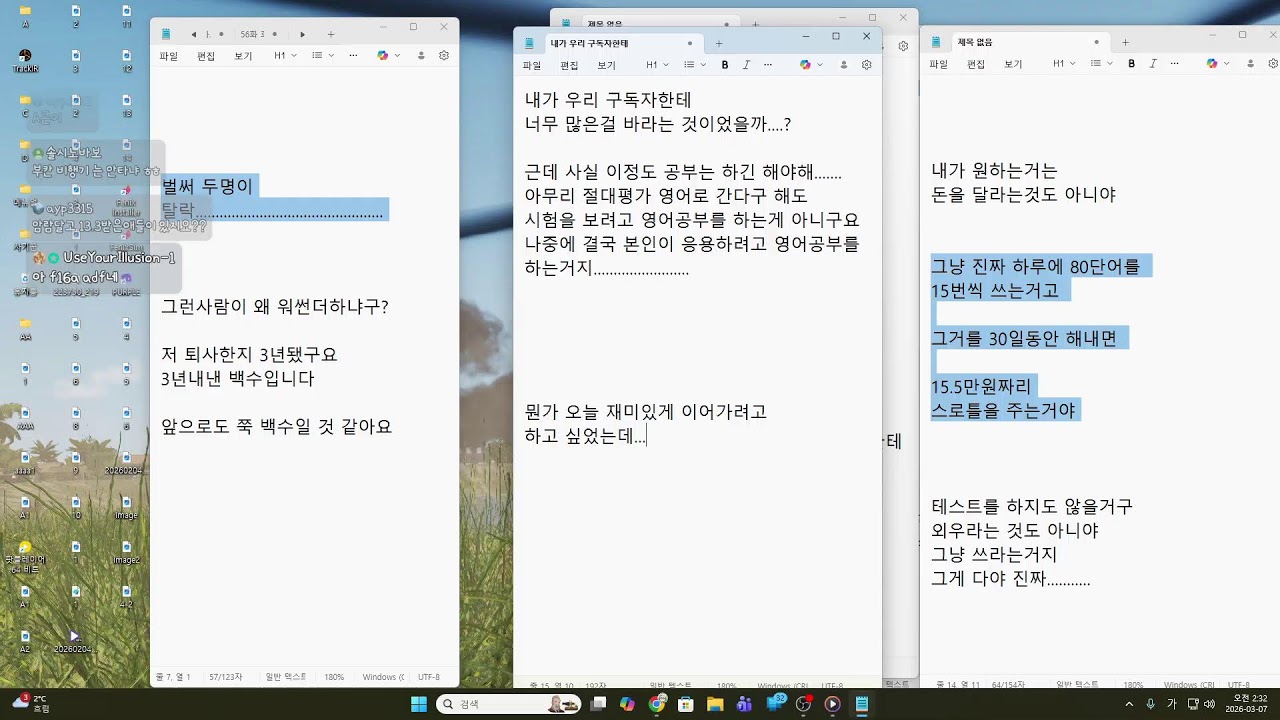Image resolution: width=1280 pixels, height=720 pixels.
Task: Toggle bold in the right 제목 없음 Notepad window
Action: pos(1132,63)
